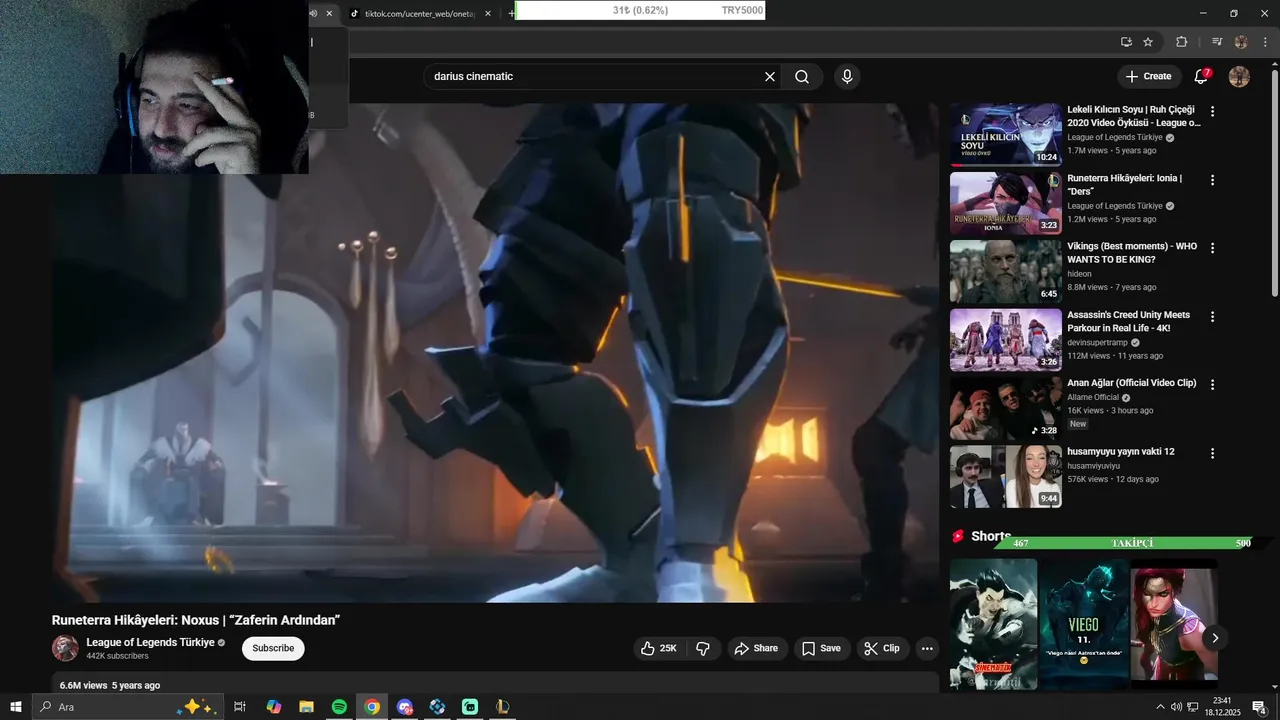Subscribe to League of Legends Türkiye
The image size is (1280, 720).
273,648
